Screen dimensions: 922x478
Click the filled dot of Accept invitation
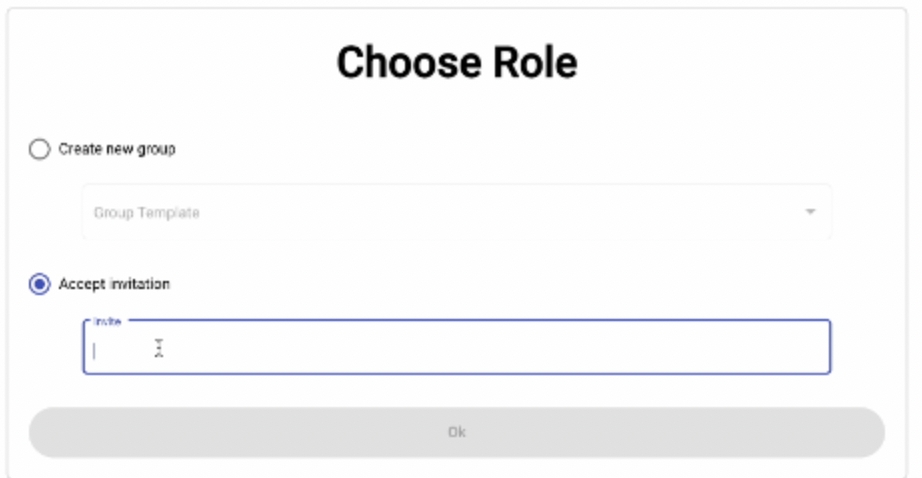point(39,284)
